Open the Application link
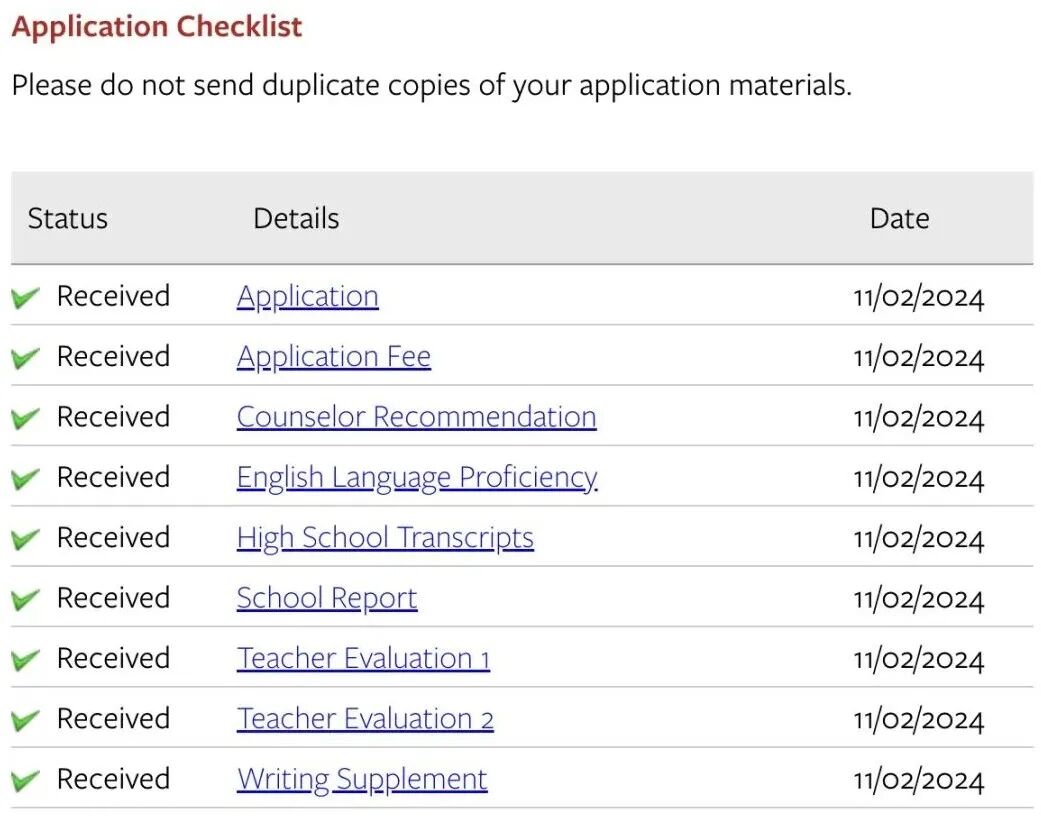Screen dimensions: 1041x818 (307, 297)
